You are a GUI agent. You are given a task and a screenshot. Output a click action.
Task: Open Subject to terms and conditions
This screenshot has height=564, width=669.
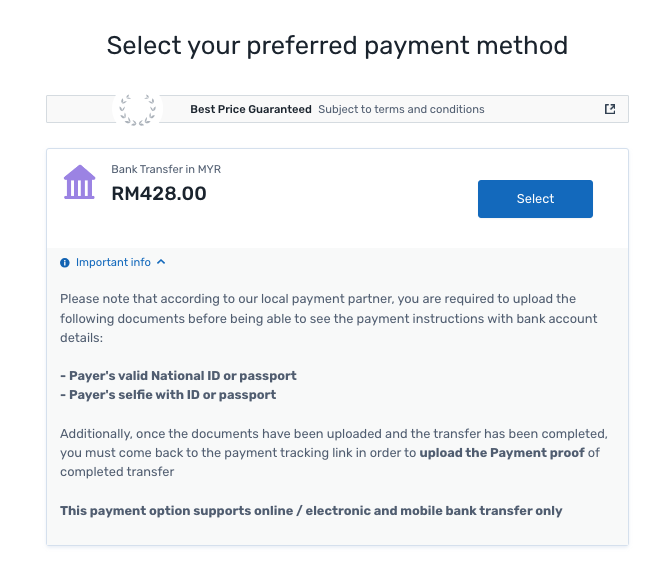pos(401,109)
